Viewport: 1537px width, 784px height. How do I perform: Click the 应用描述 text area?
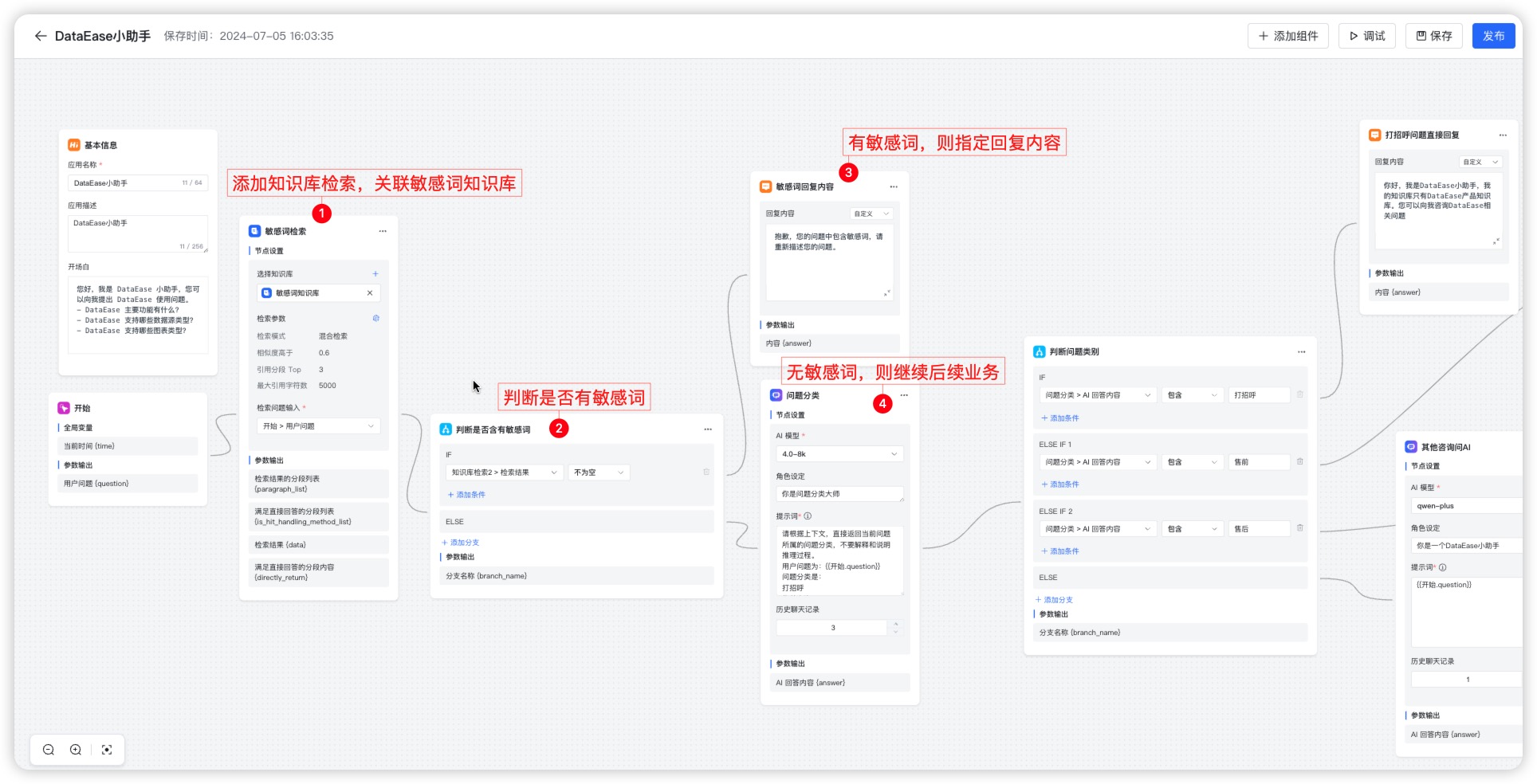click(x=138, y=234)
